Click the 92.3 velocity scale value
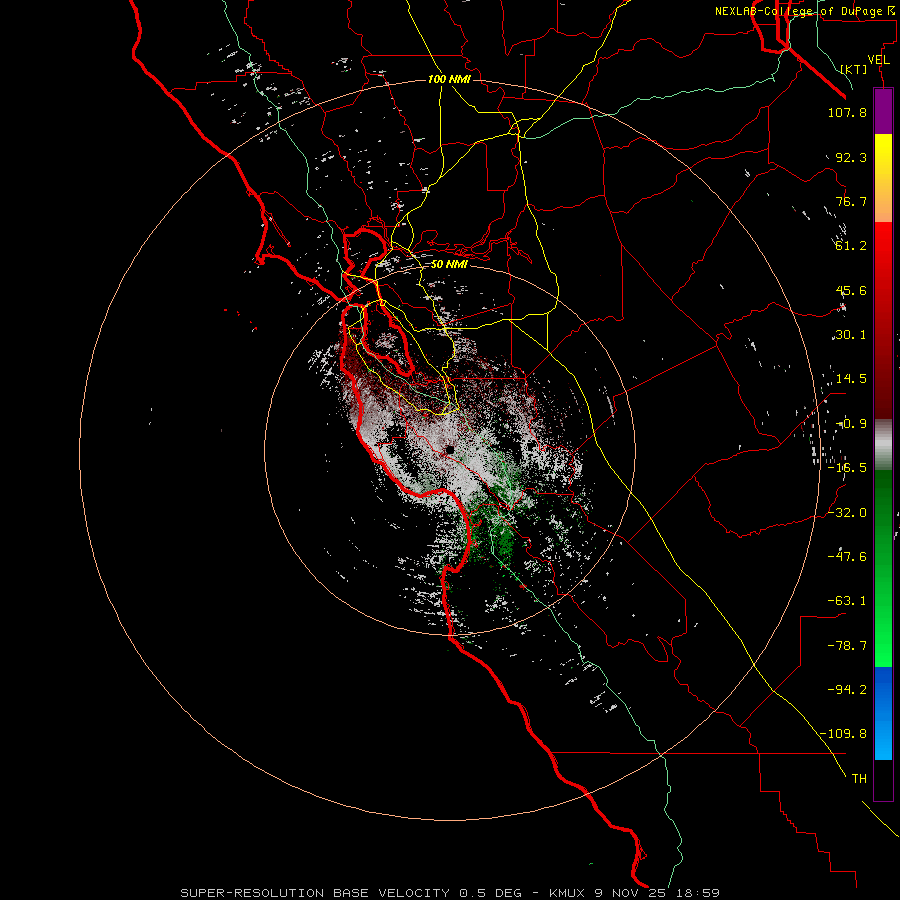 (851, 157)
